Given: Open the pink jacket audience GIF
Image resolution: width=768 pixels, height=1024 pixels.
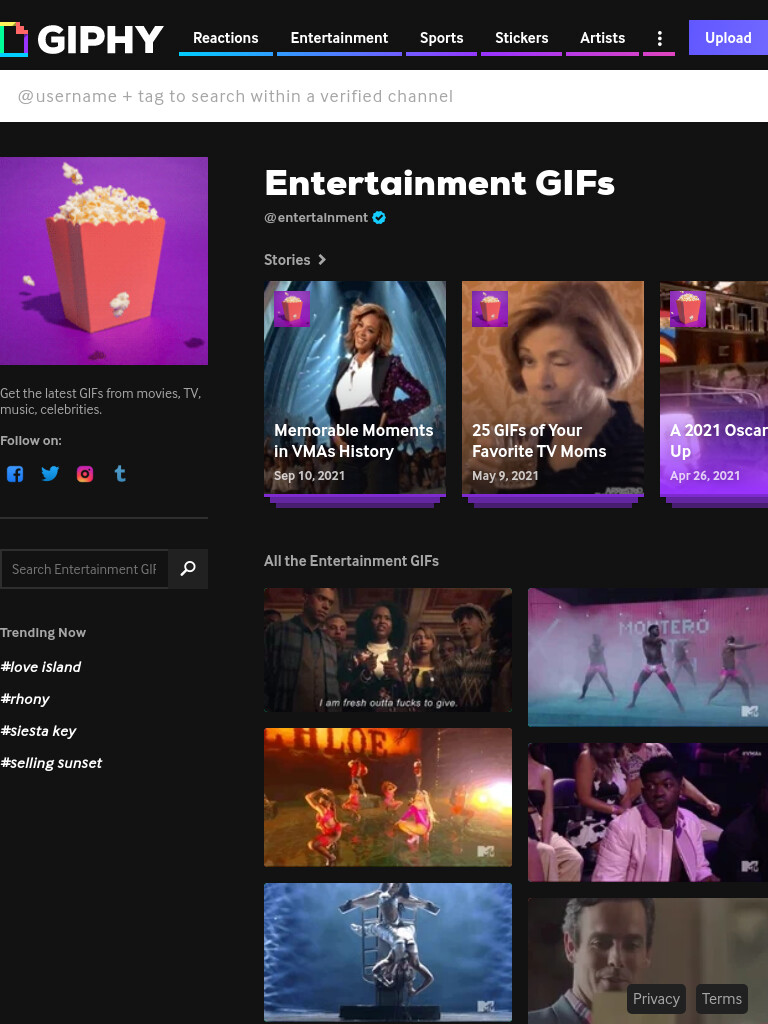Looking at the screenshot, I should click(648, 812).
